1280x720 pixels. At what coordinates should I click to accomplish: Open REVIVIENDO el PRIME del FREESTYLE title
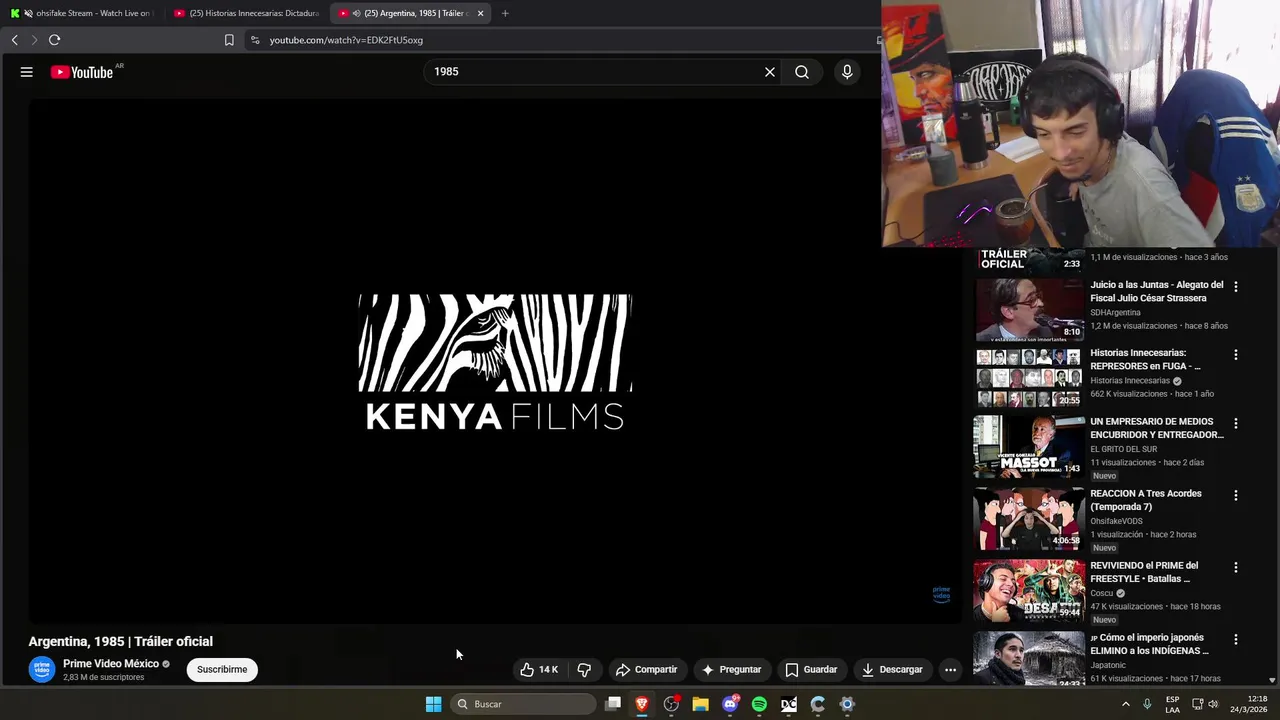[x=1144, y=572]
